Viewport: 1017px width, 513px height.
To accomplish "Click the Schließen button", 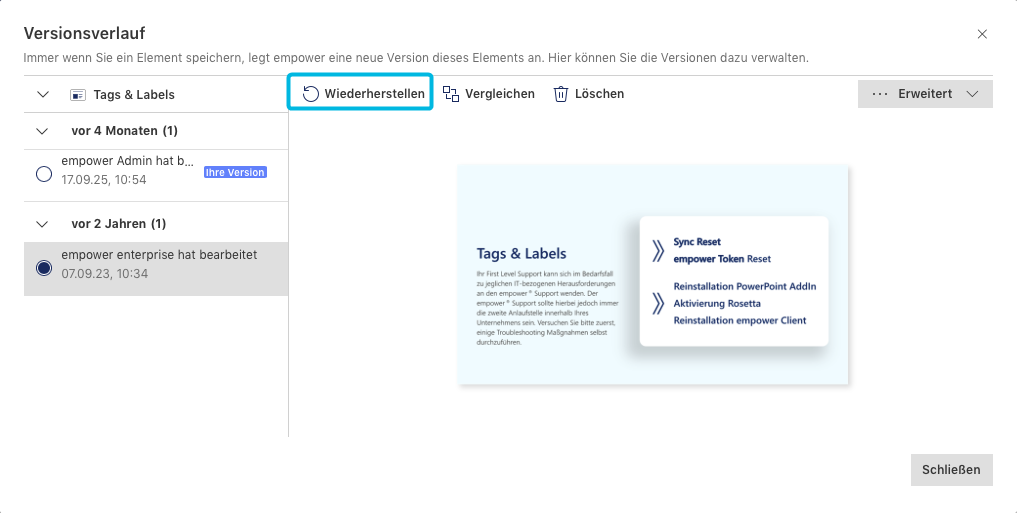I will tap(951, 470).
